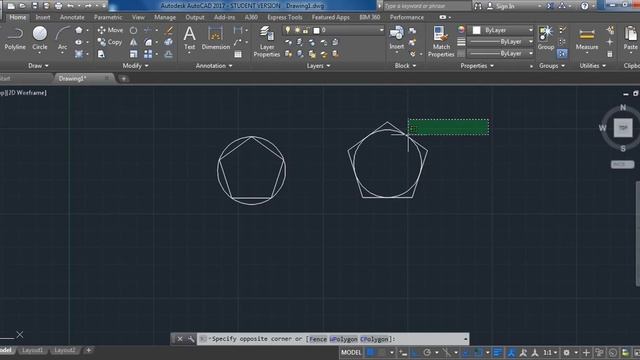Click the Print icon in quick access toolbar

(x=58, y=6)
